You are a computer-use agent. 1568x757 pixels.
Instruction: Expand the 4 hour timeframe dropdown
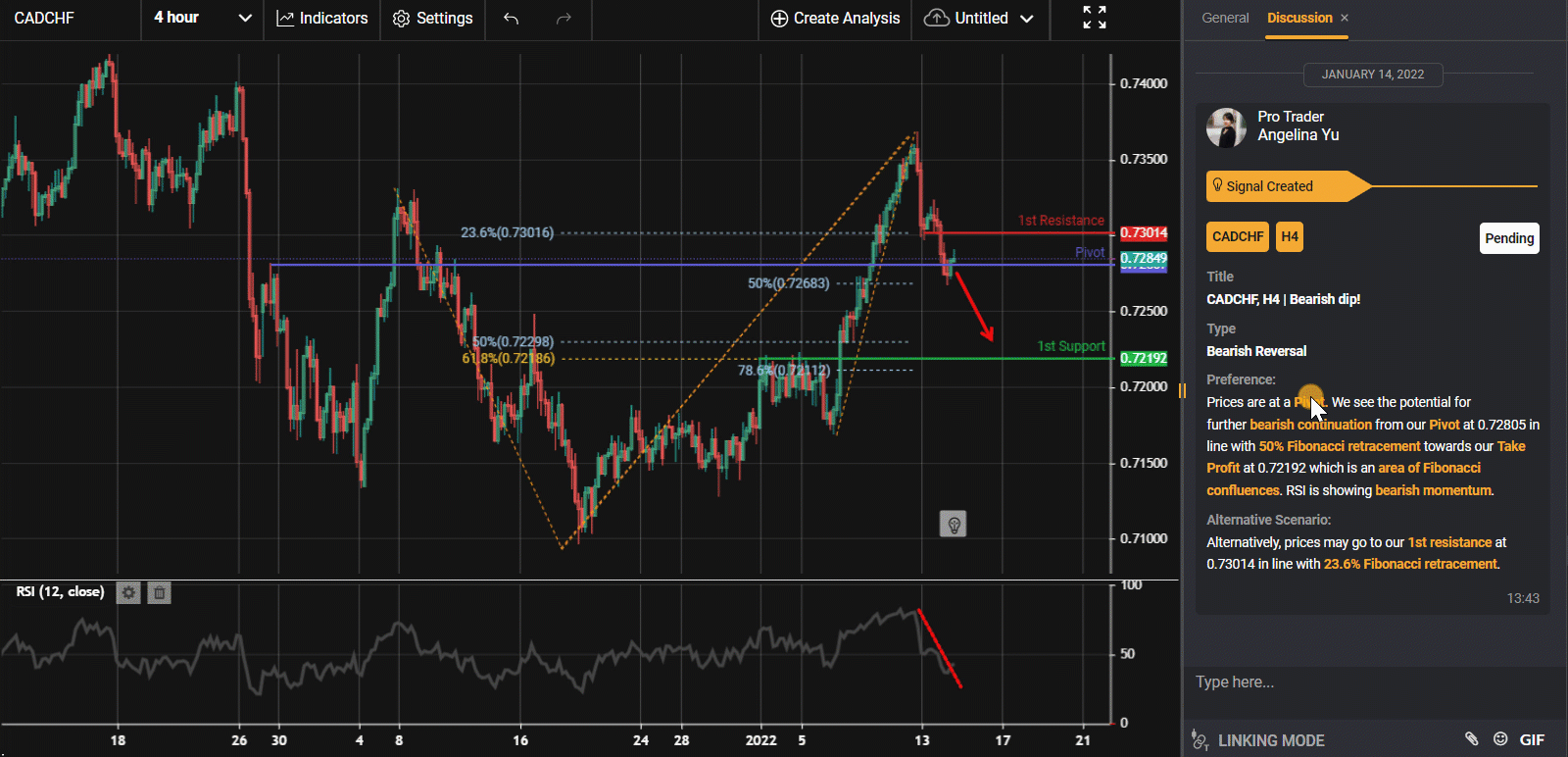(x=203, y=18)
